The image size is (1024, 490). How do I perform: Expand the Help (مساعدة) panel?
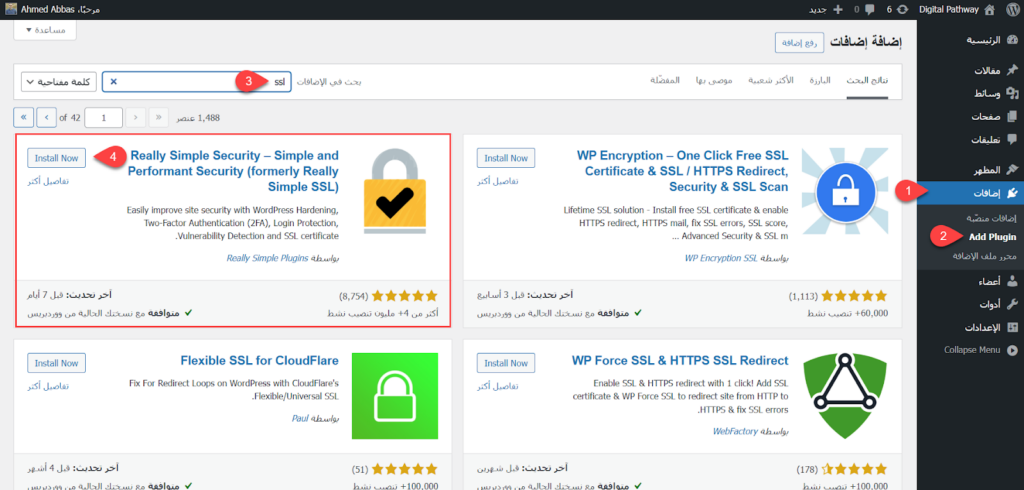[x=47, y=30]
